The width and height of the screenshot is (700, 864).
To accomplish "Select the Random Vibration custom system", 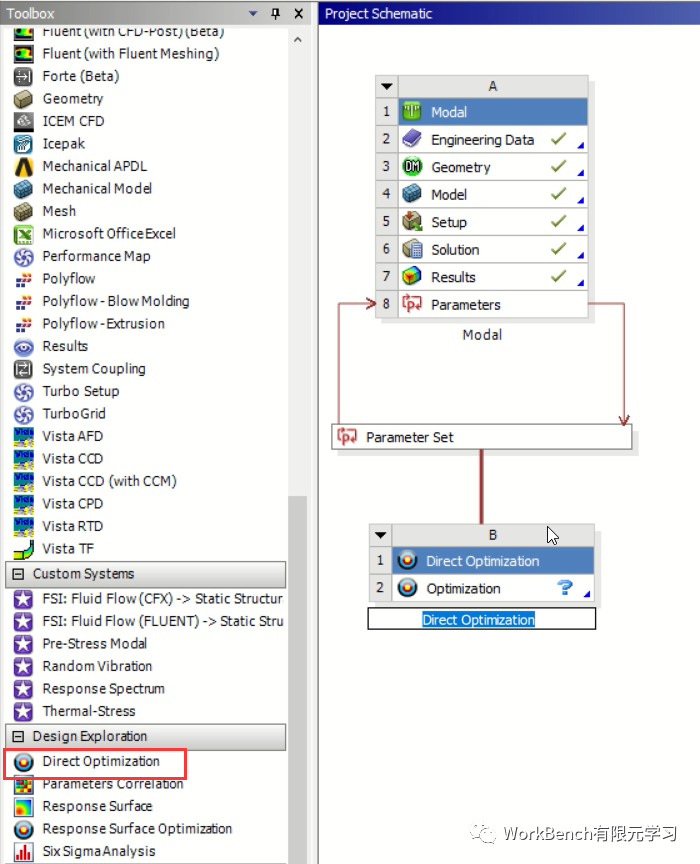I will pos(97,666).
